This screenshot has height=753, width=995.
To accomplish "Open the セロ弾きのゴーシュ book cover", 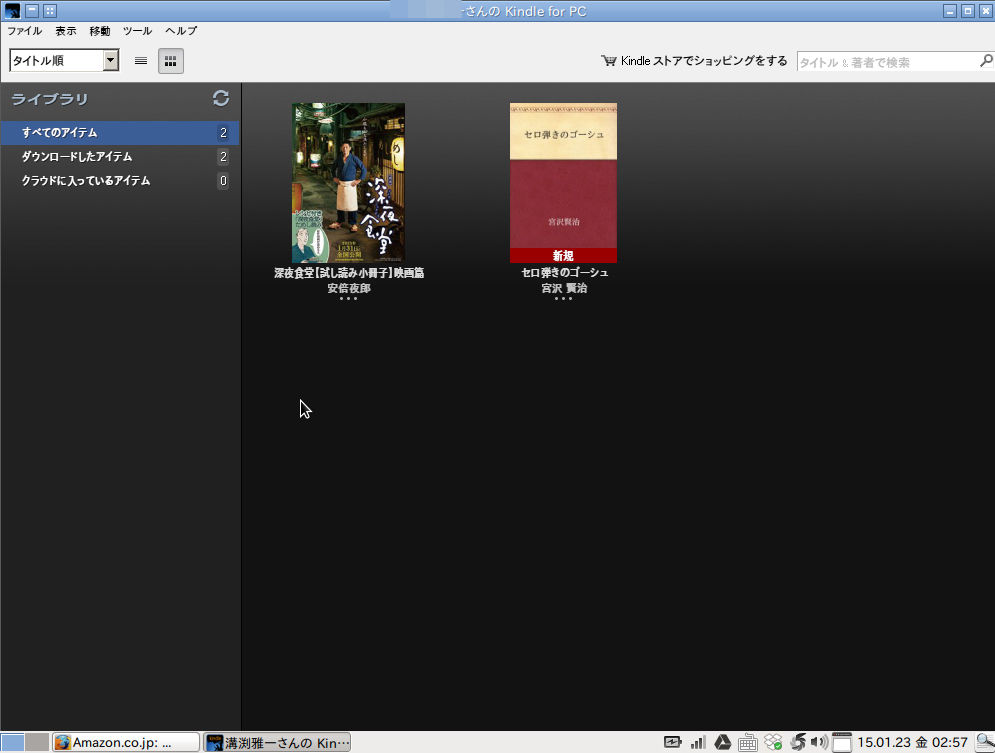I will pyautogui.click(x=563, y=183).
